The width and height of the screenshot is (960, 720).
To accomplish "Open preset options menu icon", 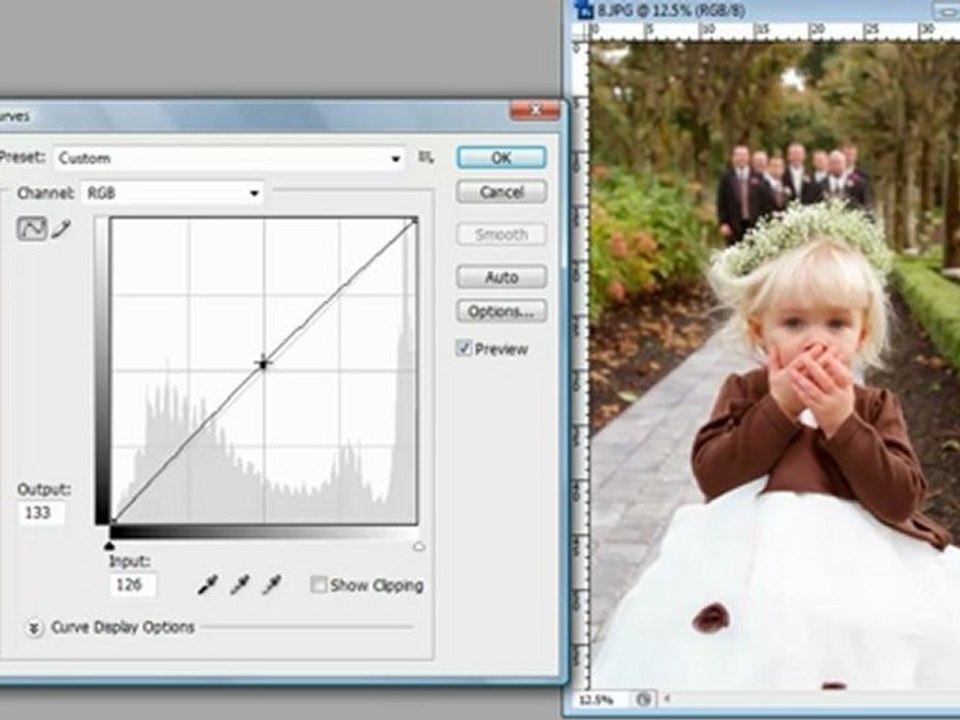I will 426,158.
